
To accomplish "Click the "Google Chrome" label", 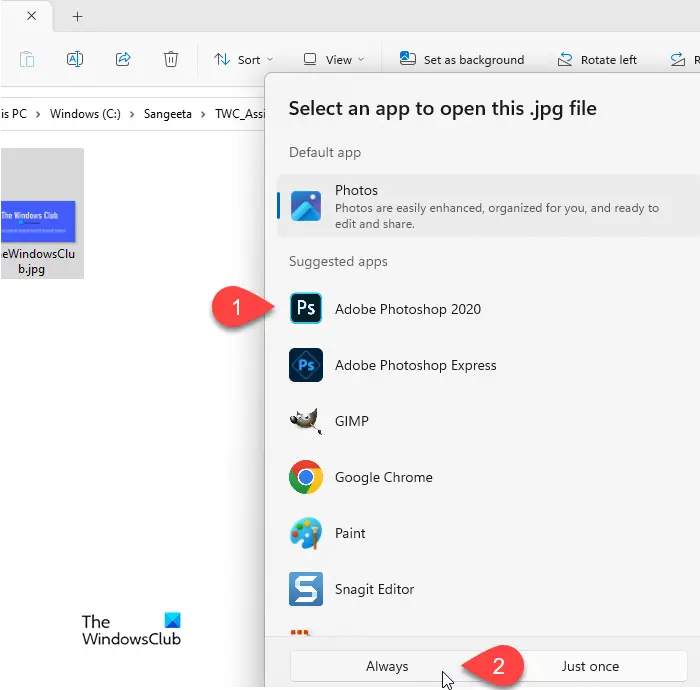I will click(x=383, y=477).
